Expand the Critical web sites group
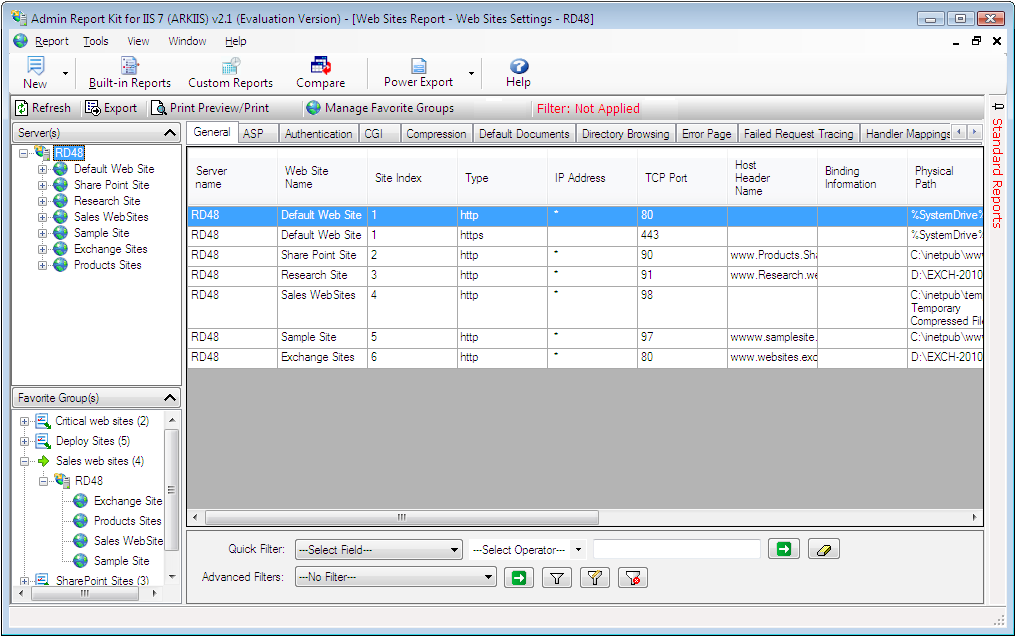1015x636 pixels. point(24,421)
